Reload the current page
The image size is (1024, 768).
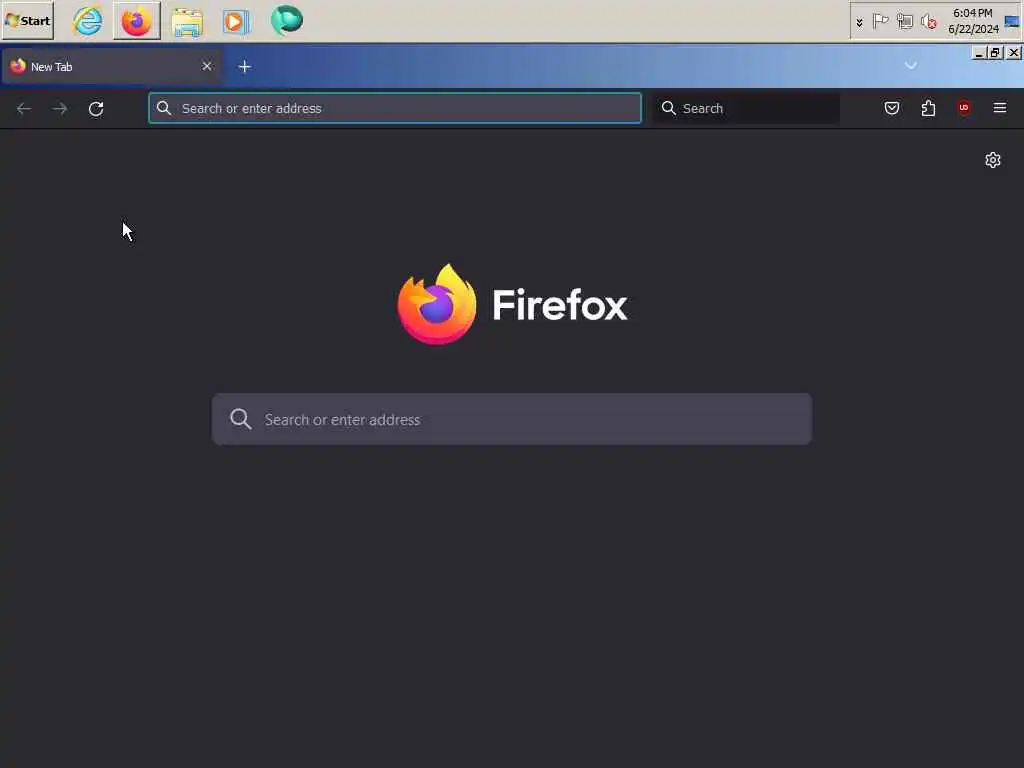pos(96,108)
